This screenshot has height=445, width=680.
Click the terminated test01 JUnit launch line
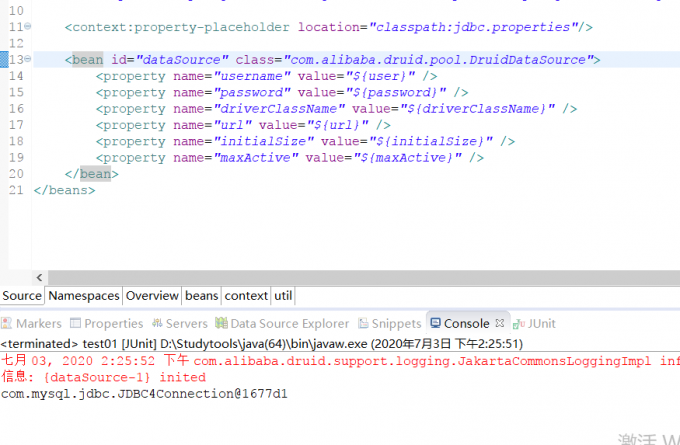coord(262,344)
